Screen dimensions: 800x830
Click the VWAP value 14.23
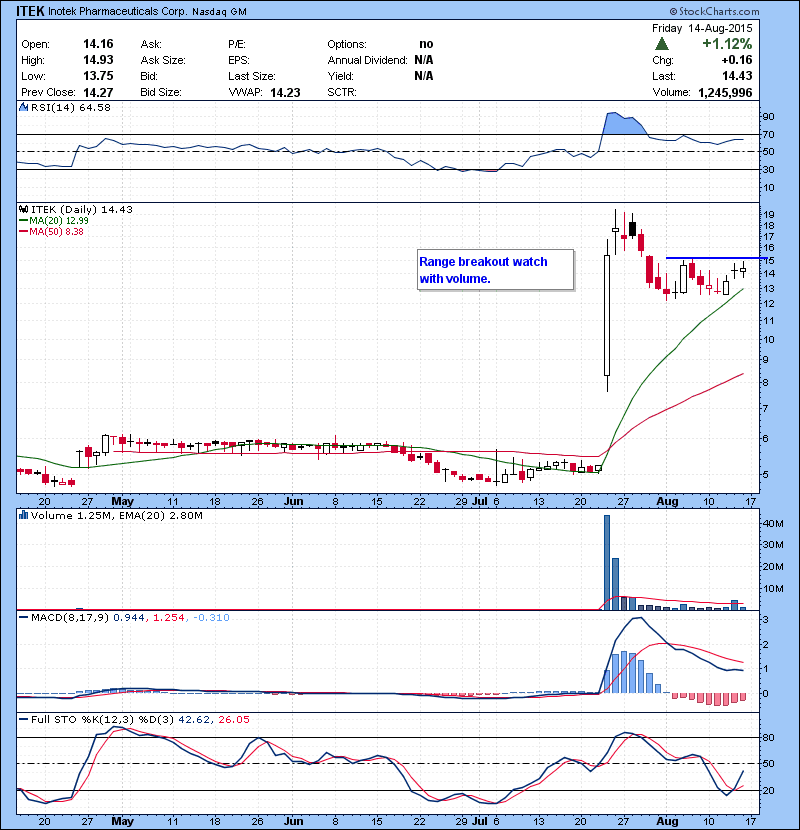pyautogui.click(x=285, y=93)
